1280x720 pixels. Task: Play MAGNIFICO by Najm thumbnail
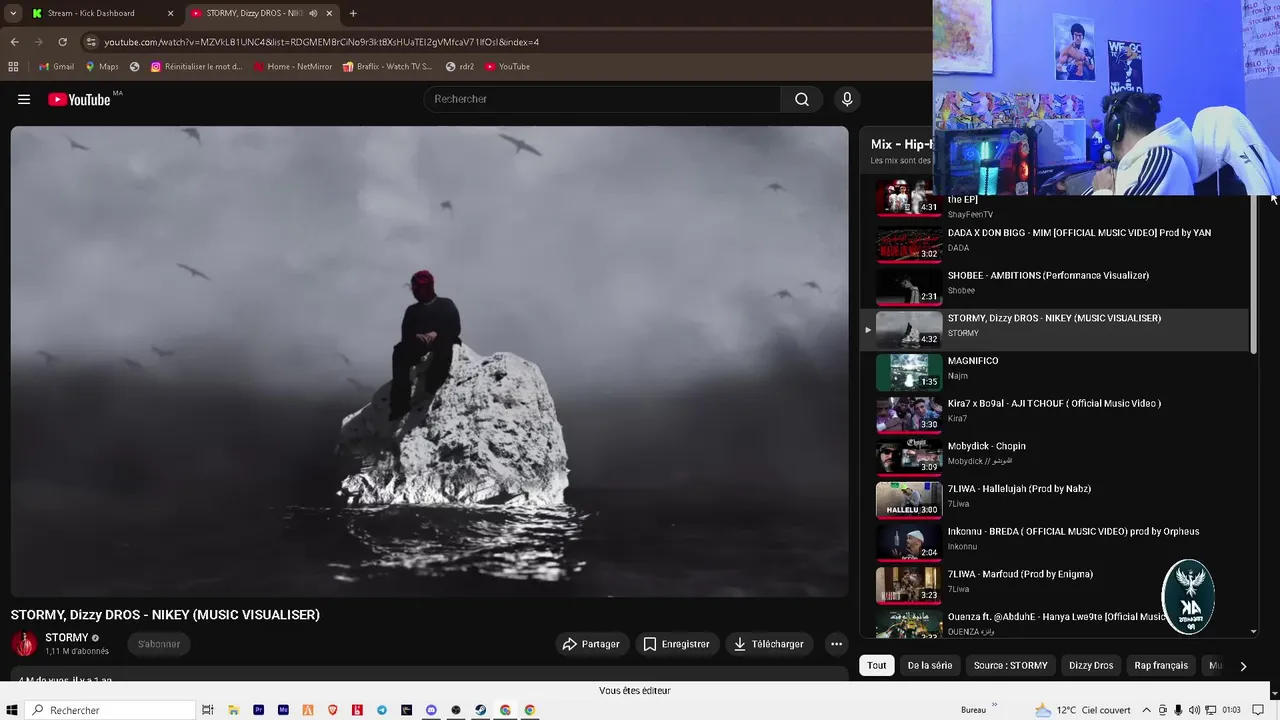click(908, 372)
